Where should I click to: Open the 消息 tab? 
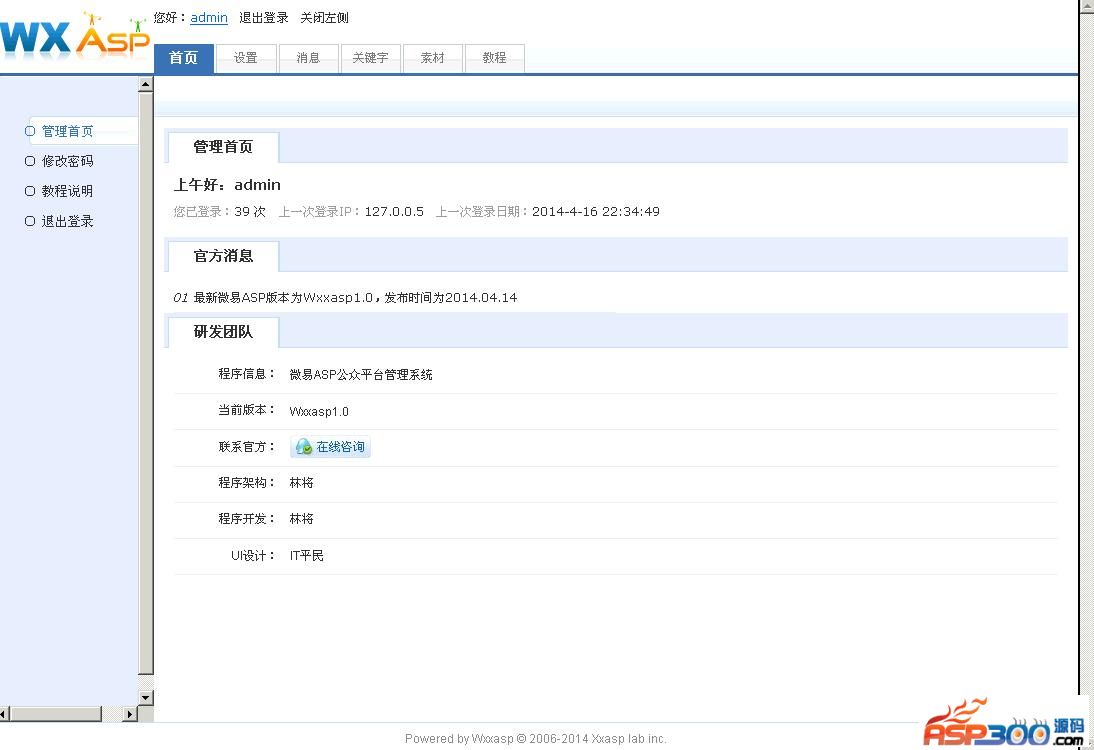308,58
